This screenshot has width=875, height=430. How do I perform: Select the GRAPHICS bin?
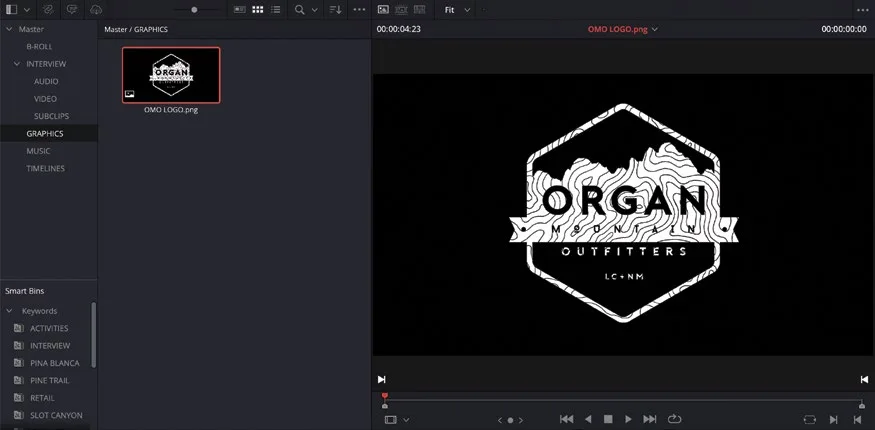[45, 133]
